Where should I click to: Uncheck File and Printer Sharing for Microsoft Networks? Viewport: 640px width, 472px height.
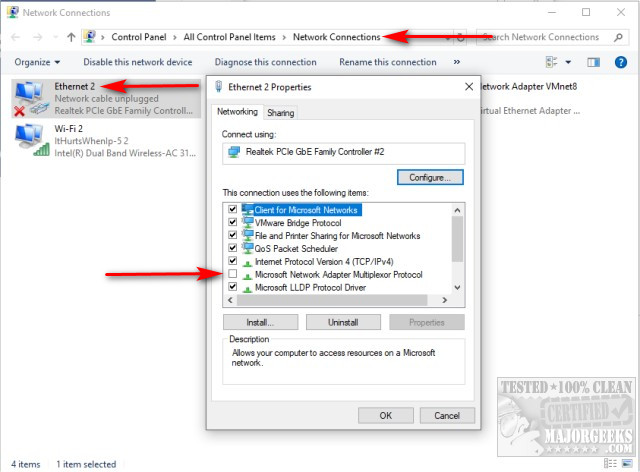(x=233, y=235)
